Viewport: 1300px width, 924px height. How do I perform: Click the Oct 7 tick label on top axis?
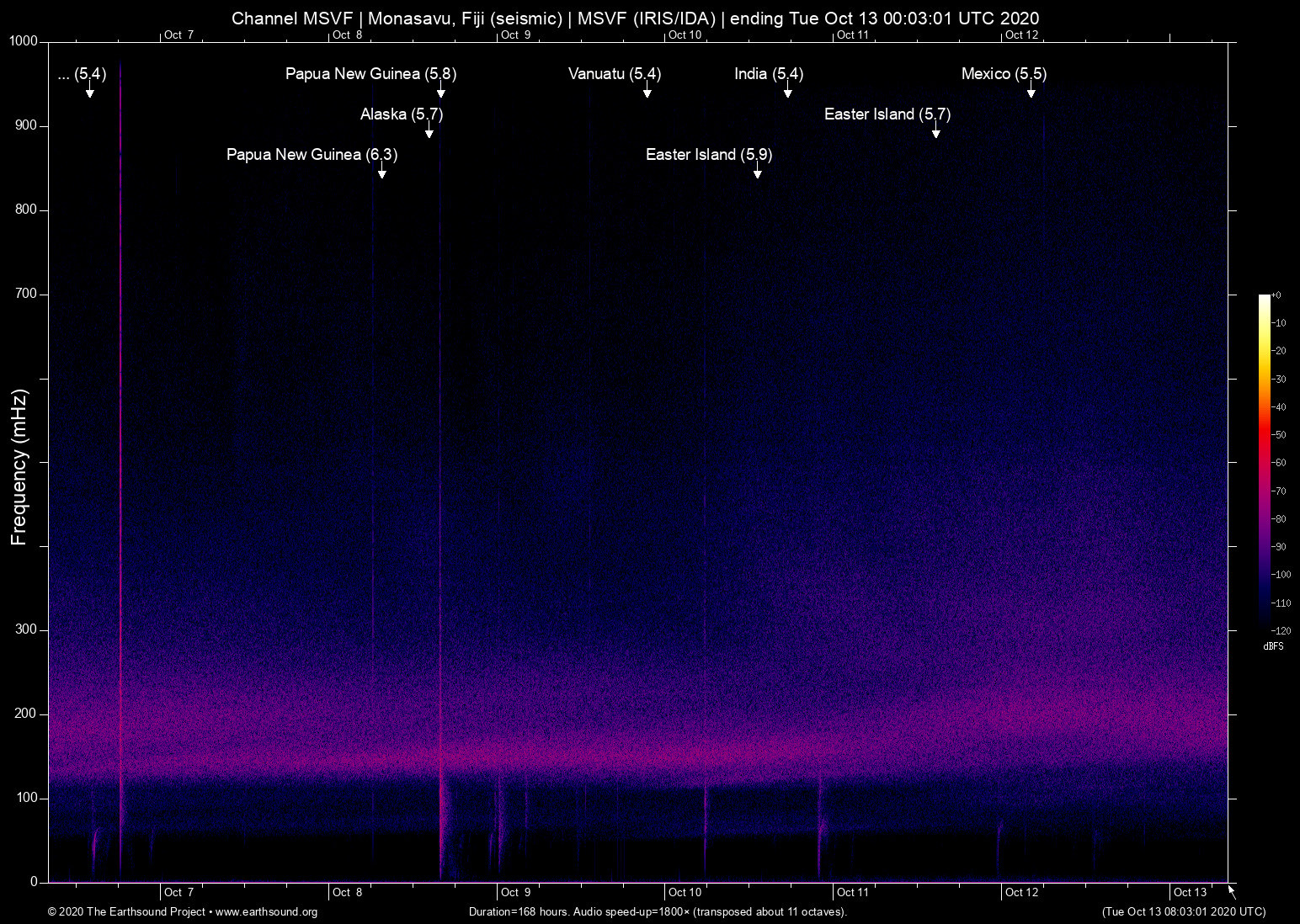click(178, 35)
